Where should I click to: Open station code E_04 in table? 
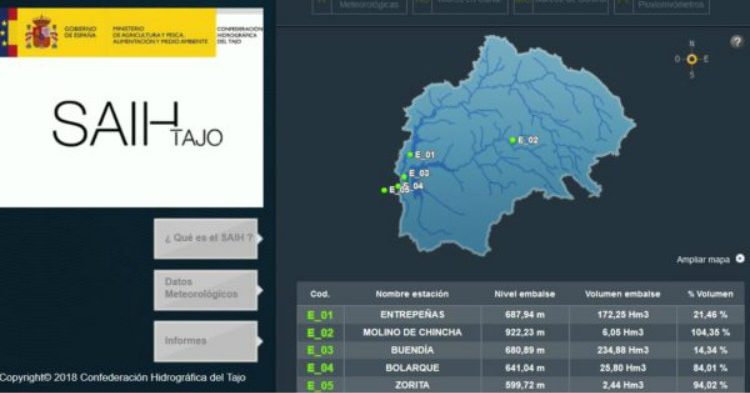coord(320,368)
